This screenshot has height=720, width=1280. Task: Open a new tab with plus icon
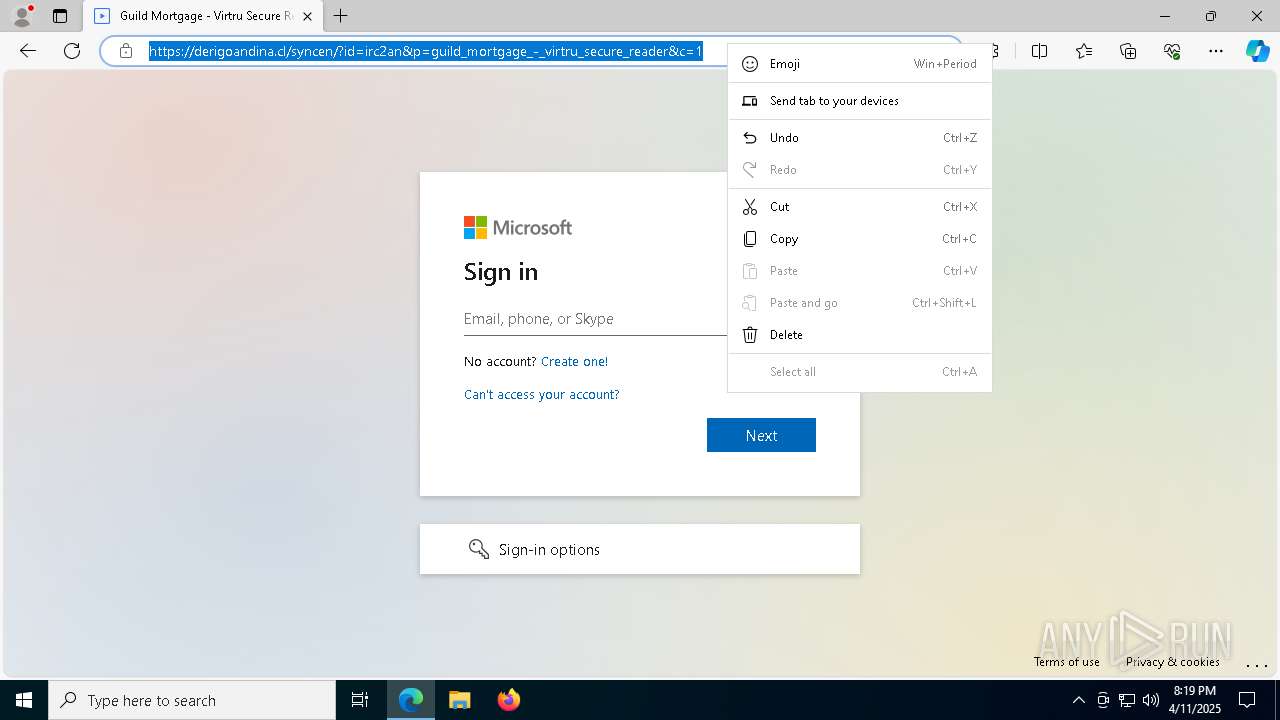(x=341, y=16)
